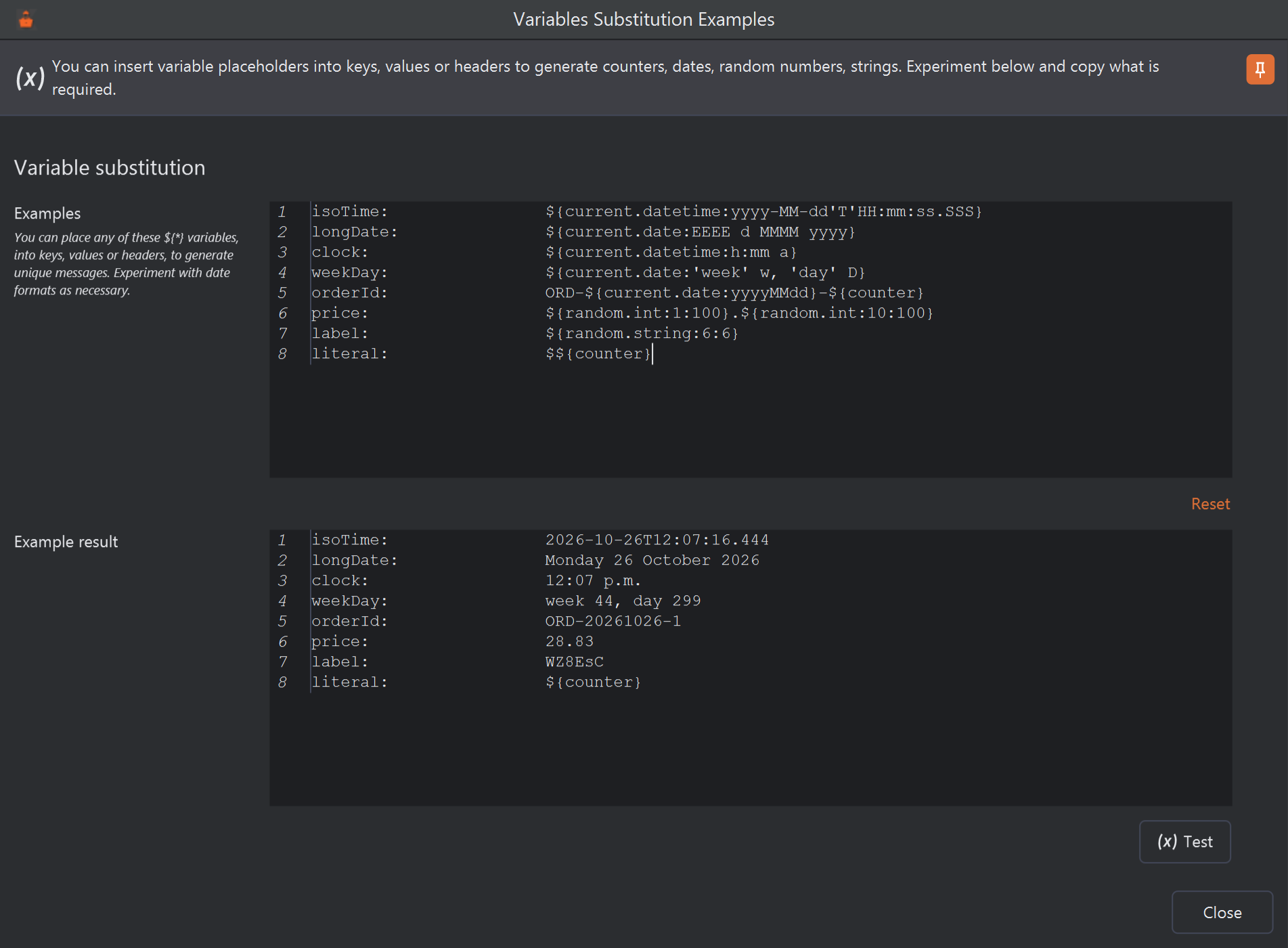Click the Example result label
The width and height of the screenshot is (1288, 948).
coord(66,542)
